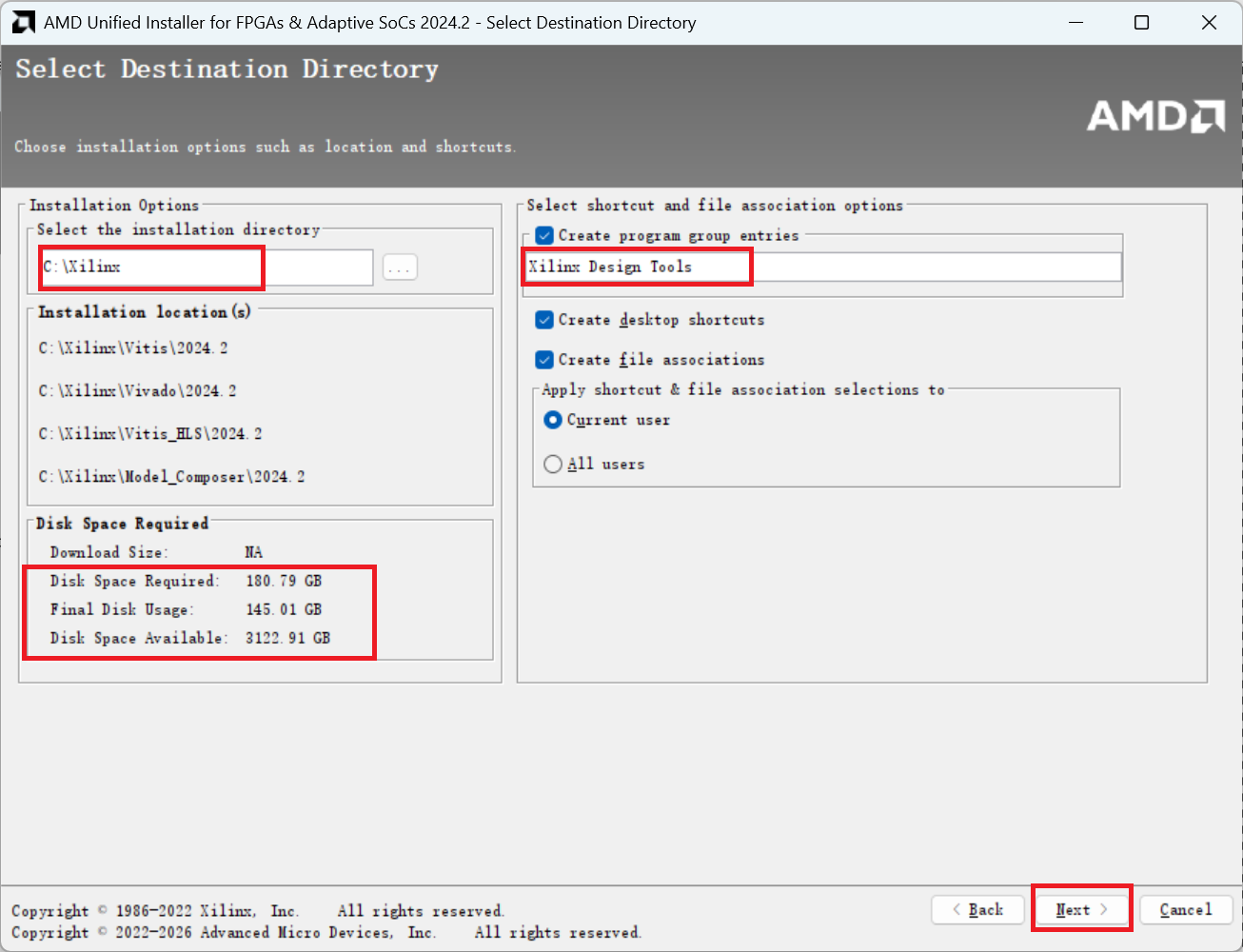The image size is (1243, 952).
Task: Close the AMD Unified Installer window
Action: [x=1209, y=23]
